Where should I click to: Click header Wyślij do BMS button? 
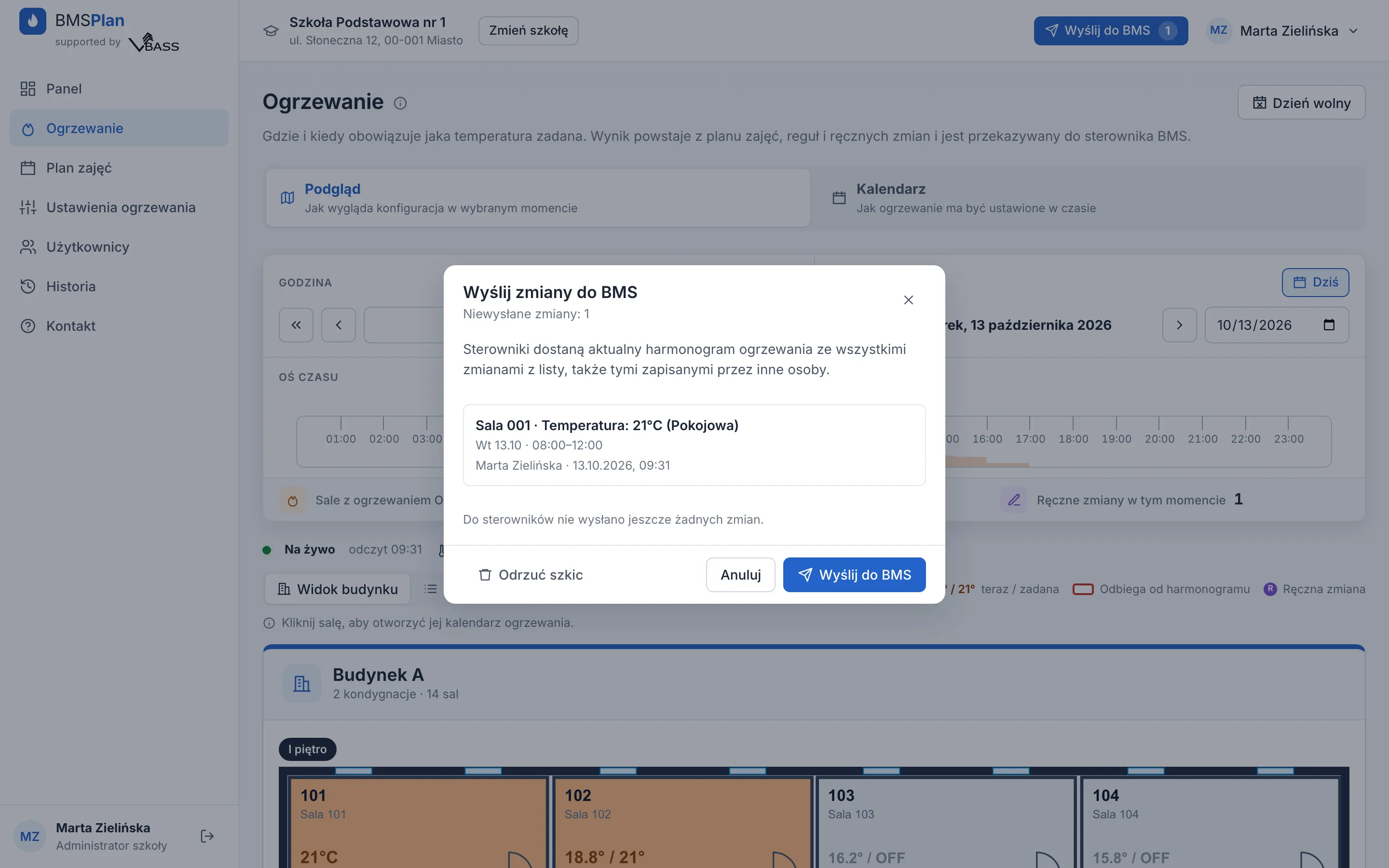click(1111, 30)
